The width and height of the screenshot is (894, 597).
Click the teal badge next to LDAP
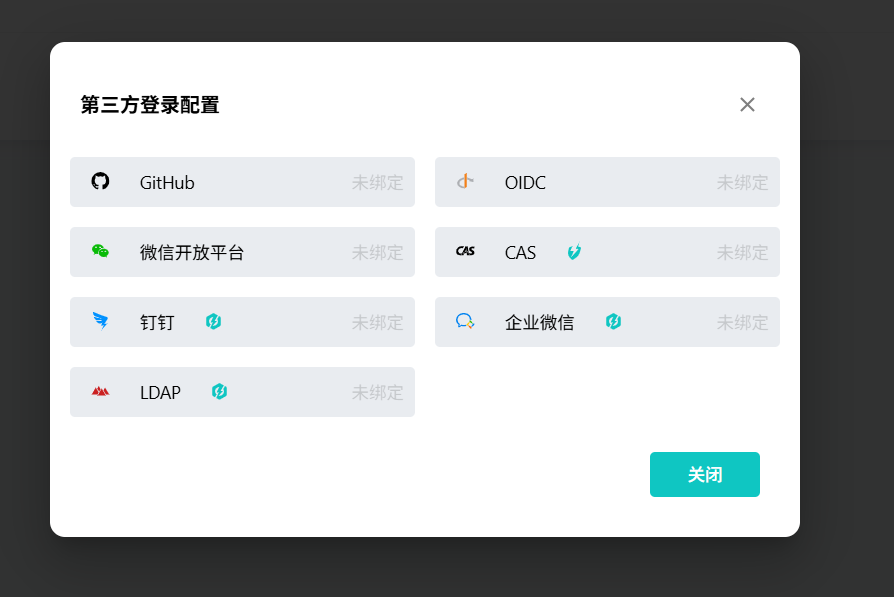pos(220,392)
